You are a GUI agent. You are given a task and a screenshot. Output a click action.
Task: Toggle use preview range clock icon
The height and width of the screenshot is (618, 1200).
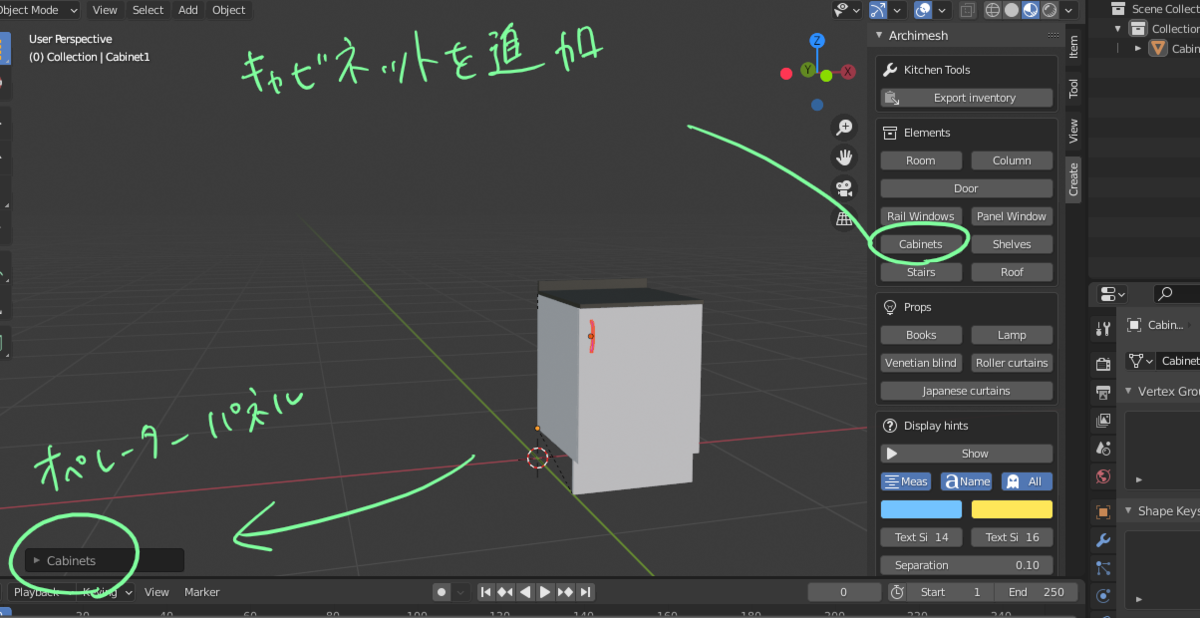click(897, 592)
